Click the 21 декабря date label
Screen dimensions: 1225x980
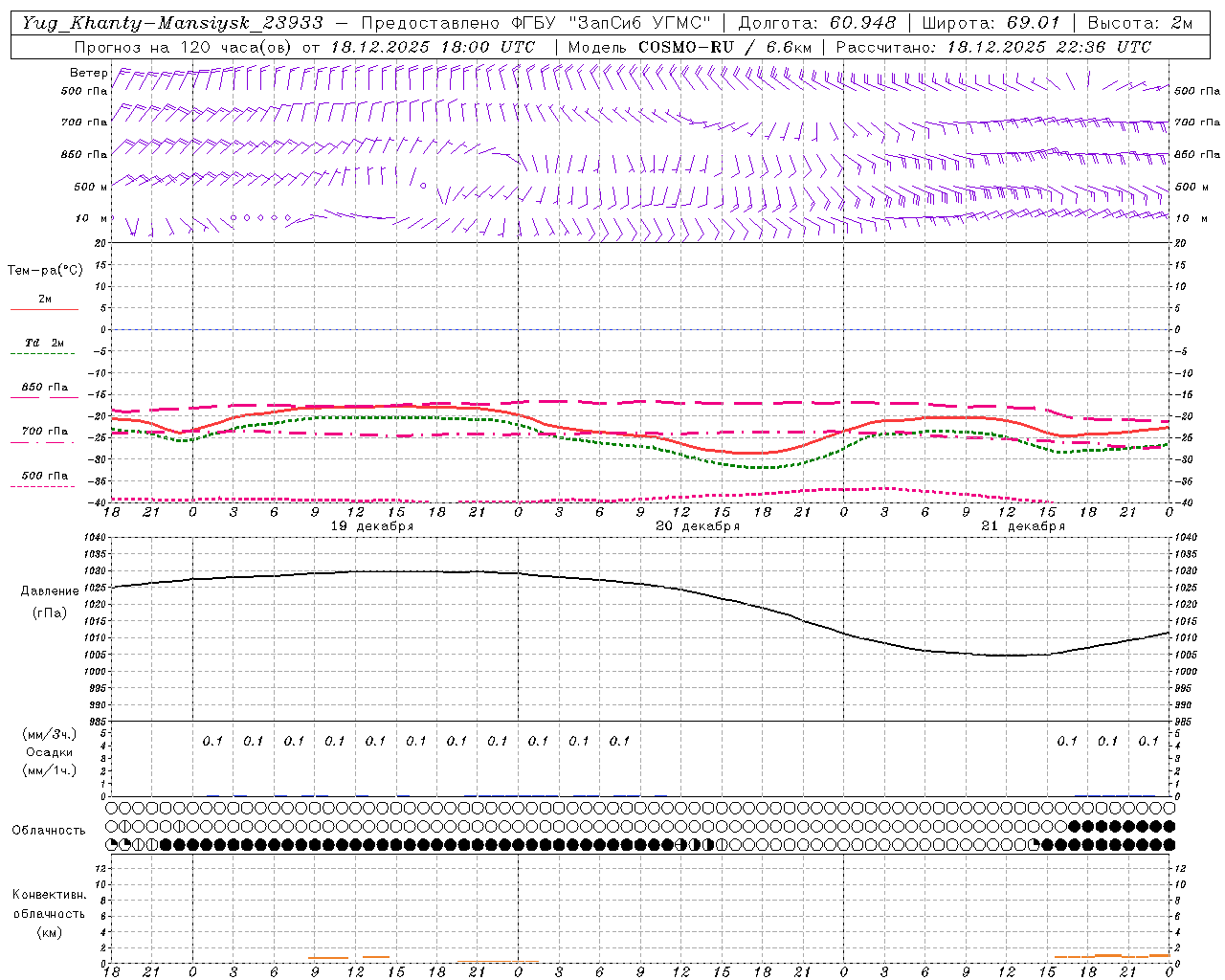1023,526
